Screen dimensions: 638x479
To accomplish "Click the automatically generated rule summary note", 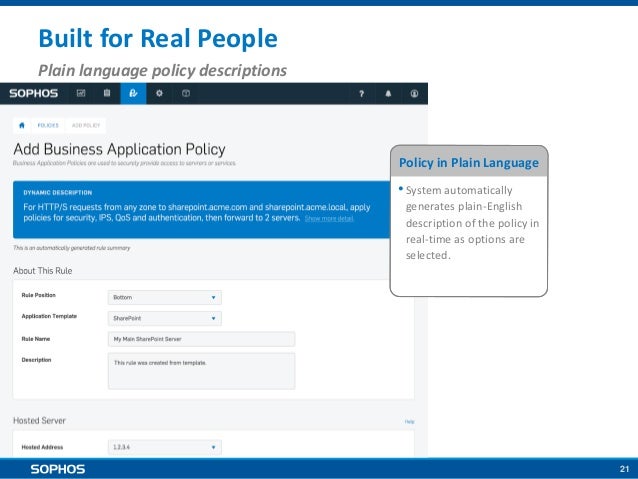I will point(72,248).
